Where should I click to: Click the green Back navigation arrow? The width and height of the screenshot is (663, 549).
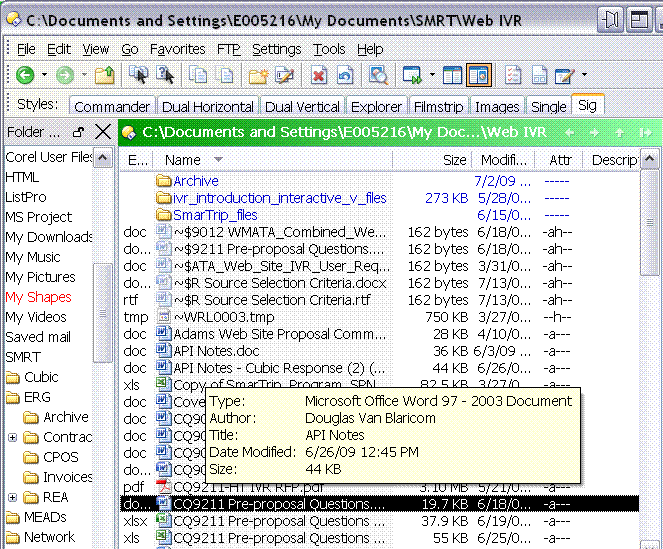[x=25, y=75]
